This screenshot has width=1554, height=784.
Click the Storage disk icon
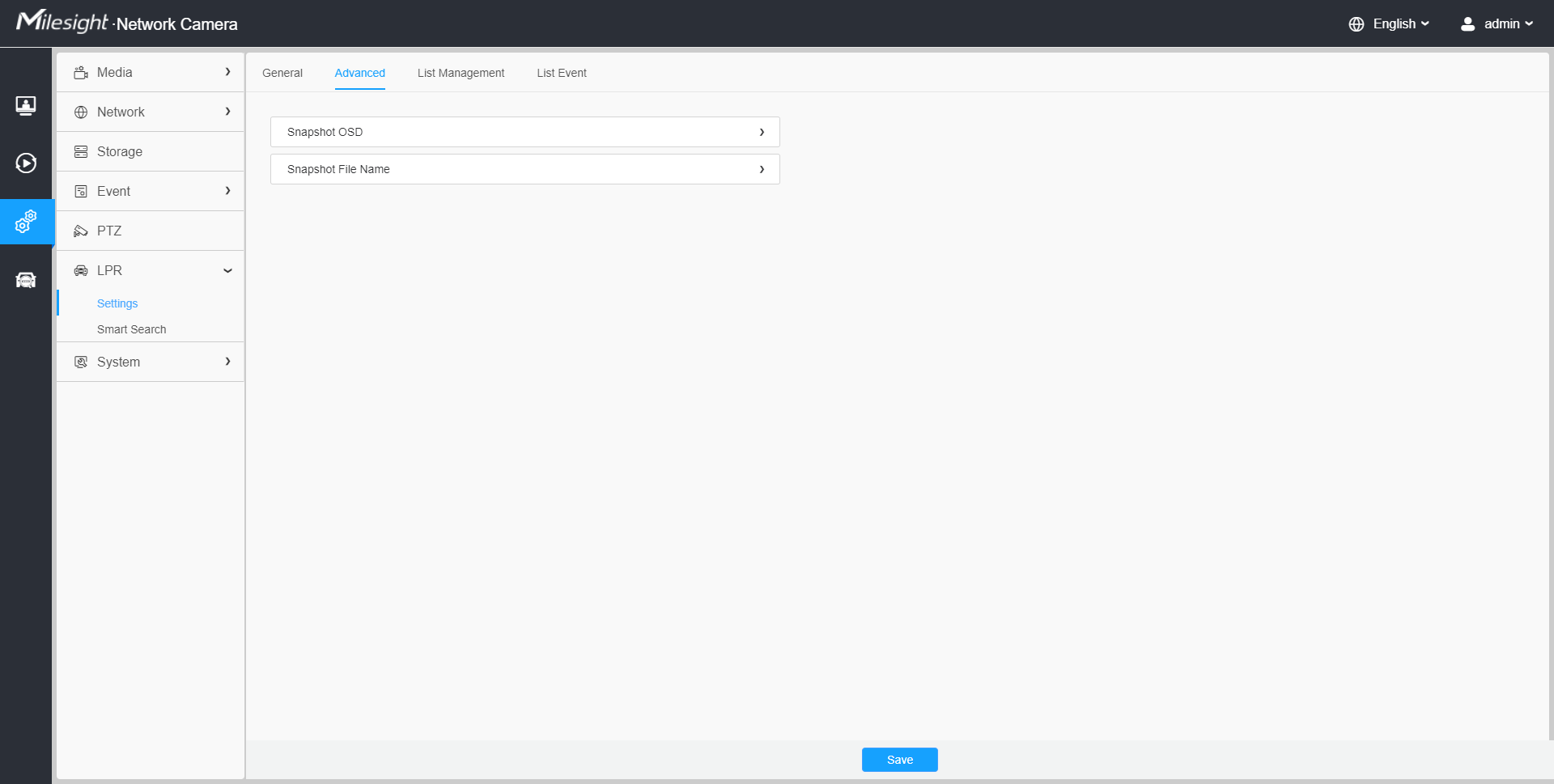coord(81,152)
